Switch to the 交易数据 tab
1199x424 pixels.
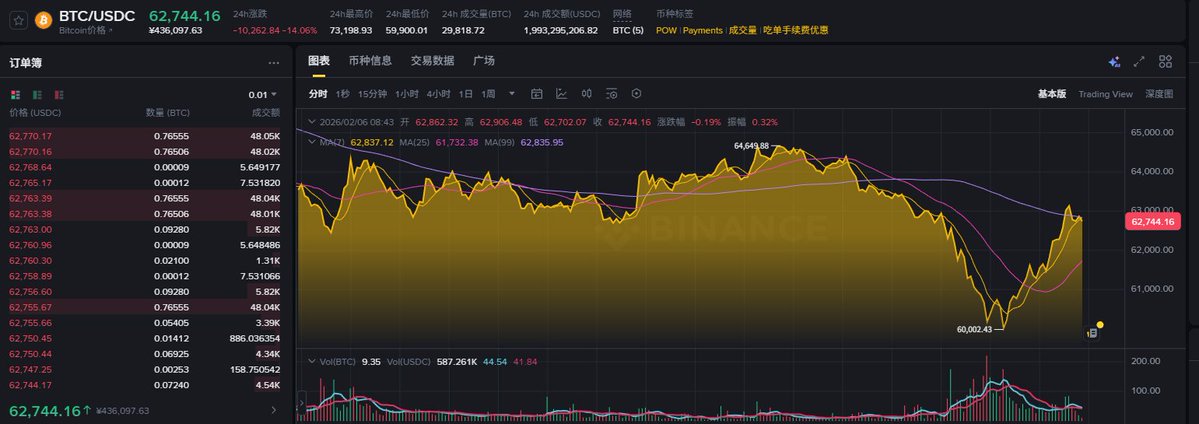point(432,61)
